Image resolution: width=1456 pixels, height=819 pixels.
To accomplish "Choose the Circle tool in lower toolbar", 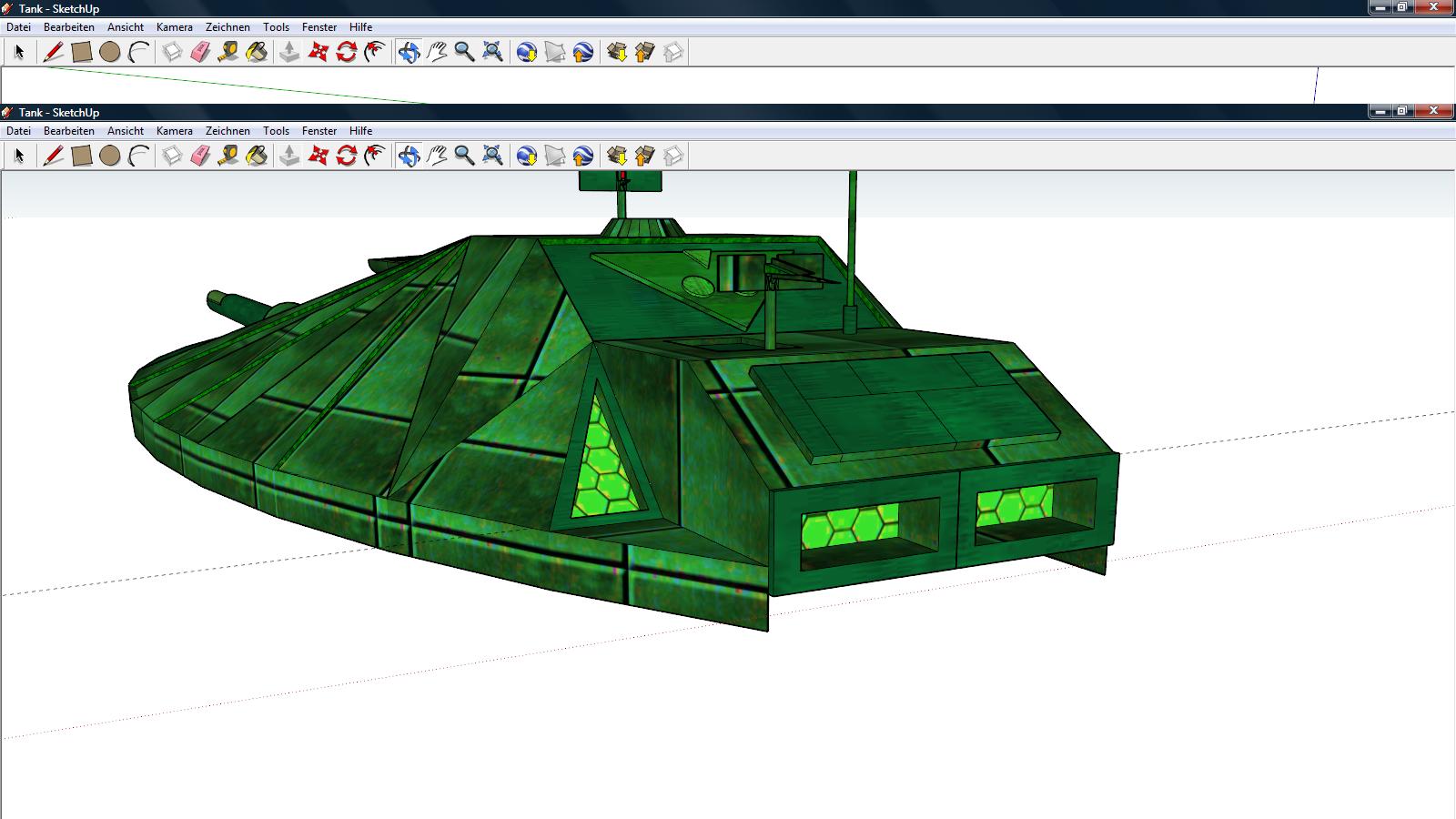I will [110, 156].
